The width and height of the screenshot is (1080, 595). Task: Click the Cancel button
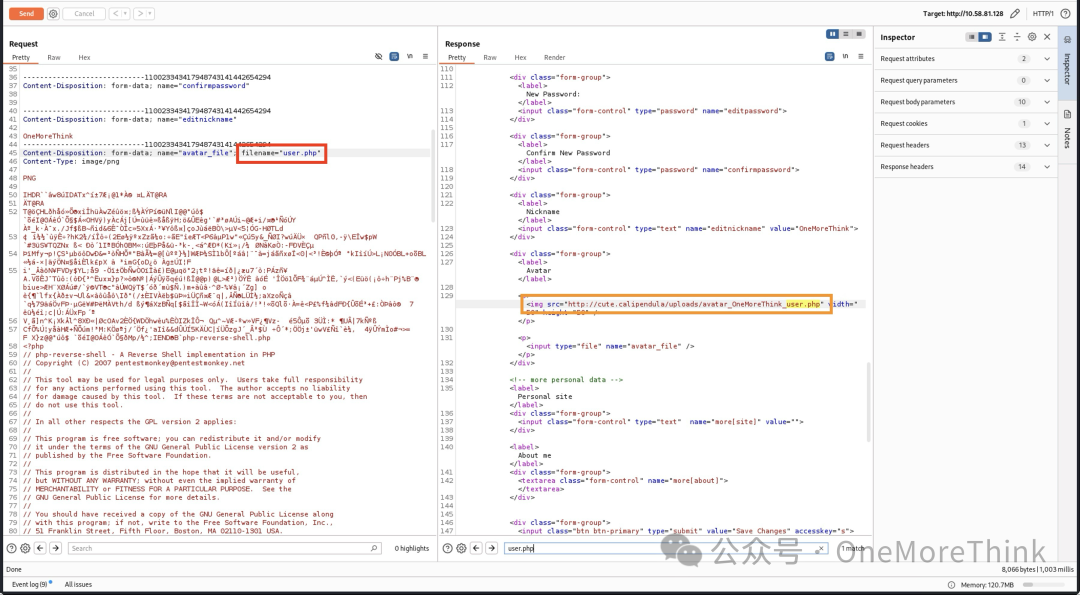point(84,14)
